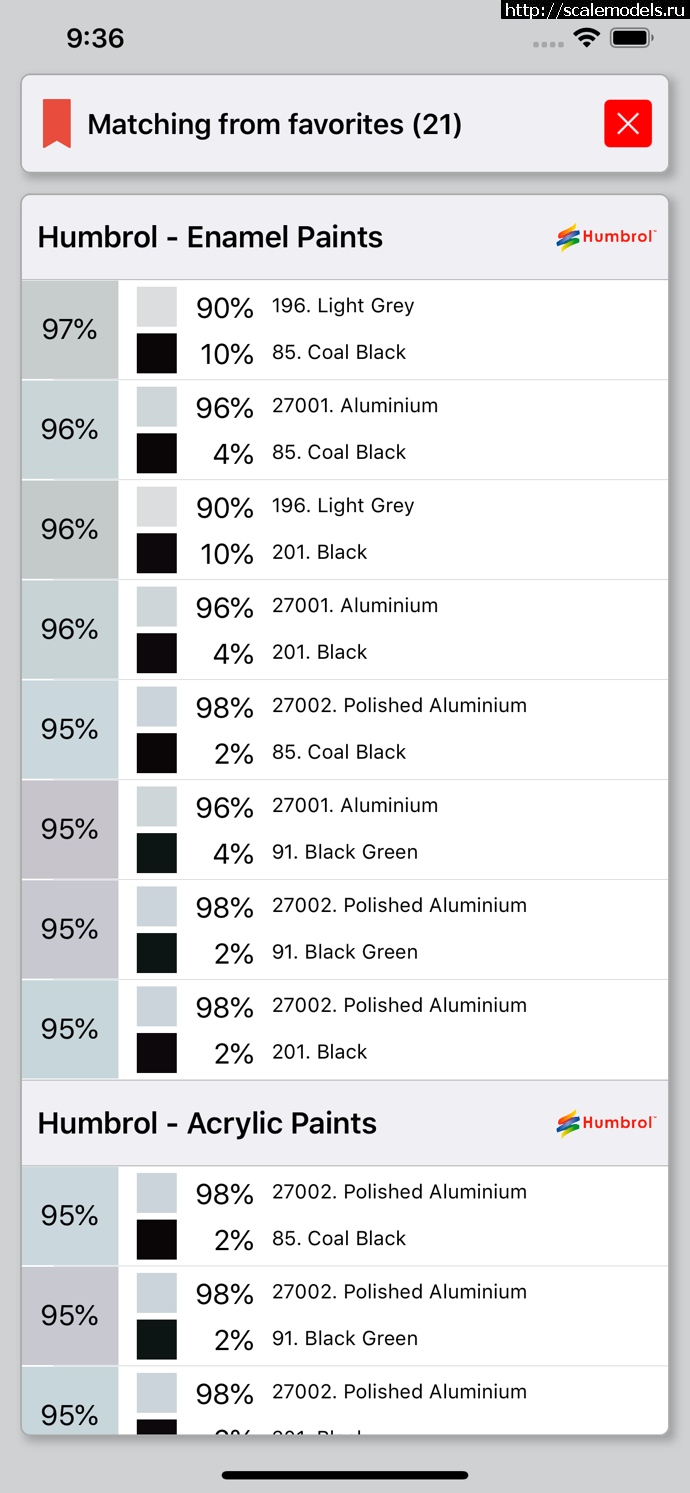Open the Matching from favorites (21) header
The height and width of the screenshot is (1493, 690).
[x=345, y=124]
